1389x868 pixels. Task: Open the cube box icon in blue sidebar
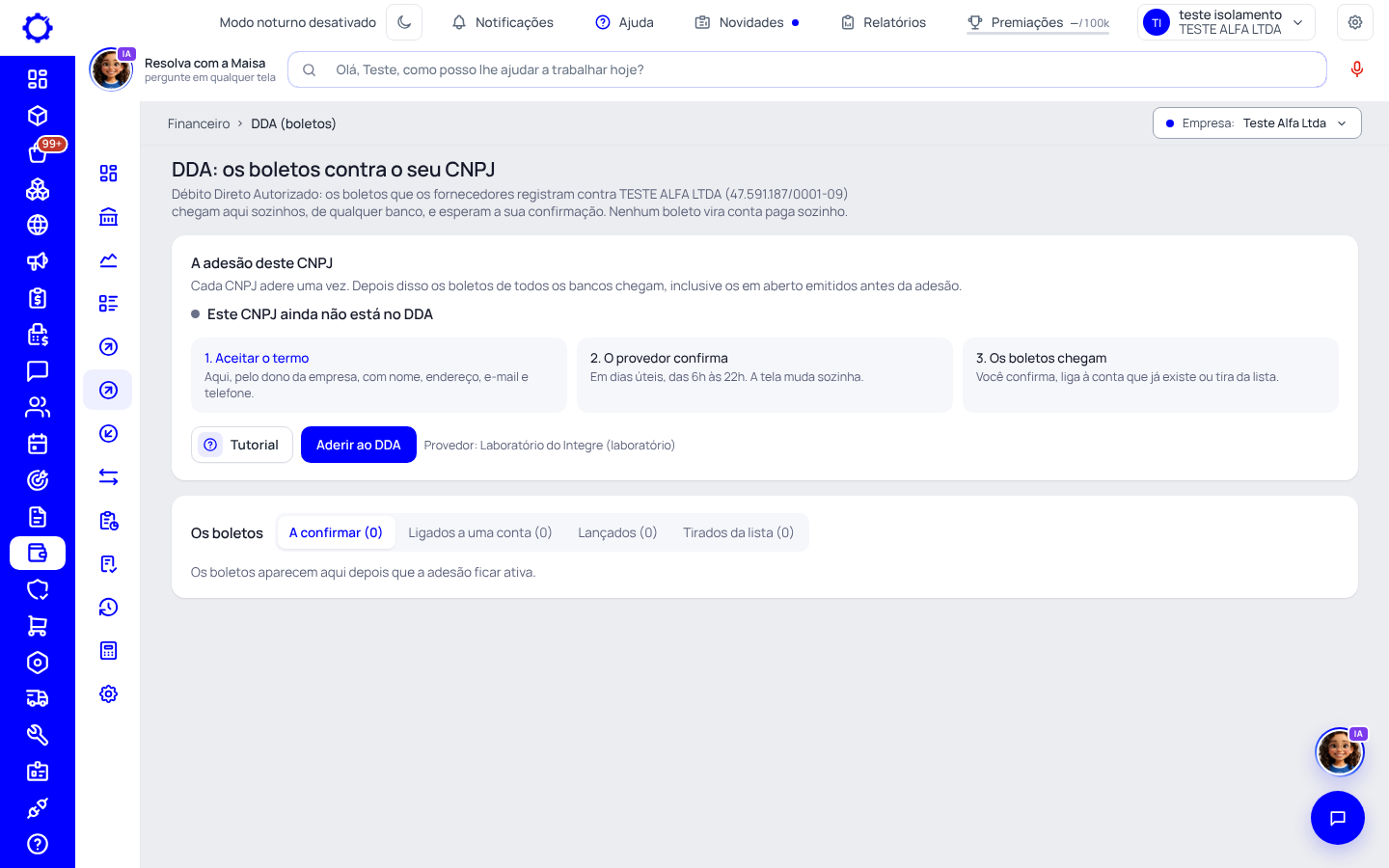38,116
